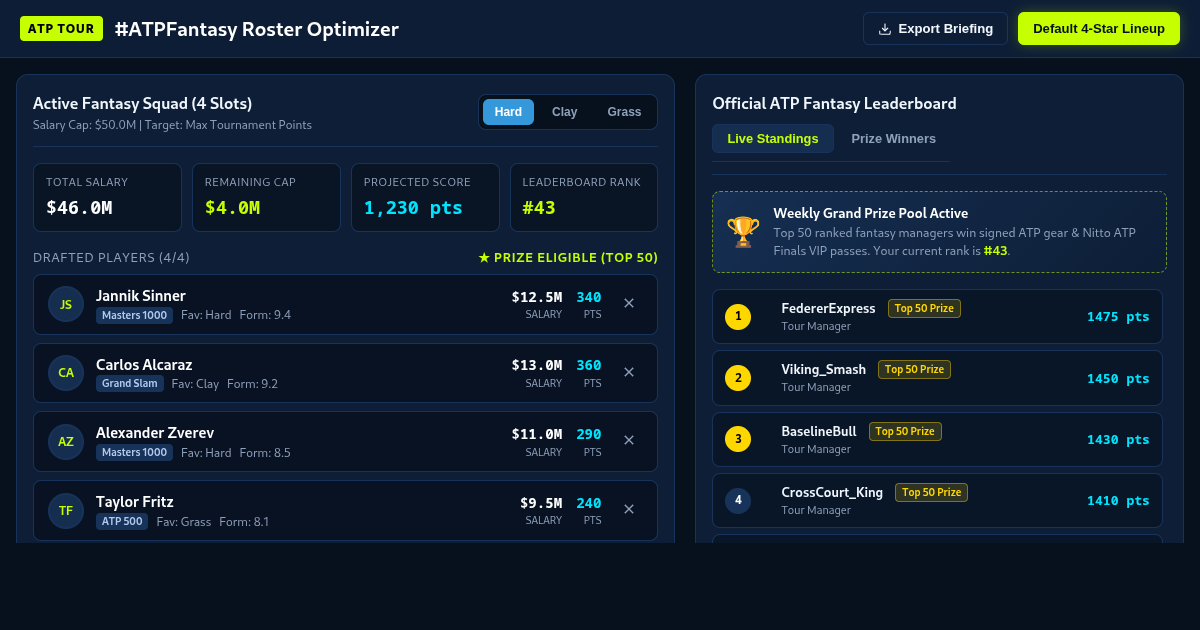Click the Viking_Smash manager name
This screenshot has height=630, width=1200.
tap(823, 370)
